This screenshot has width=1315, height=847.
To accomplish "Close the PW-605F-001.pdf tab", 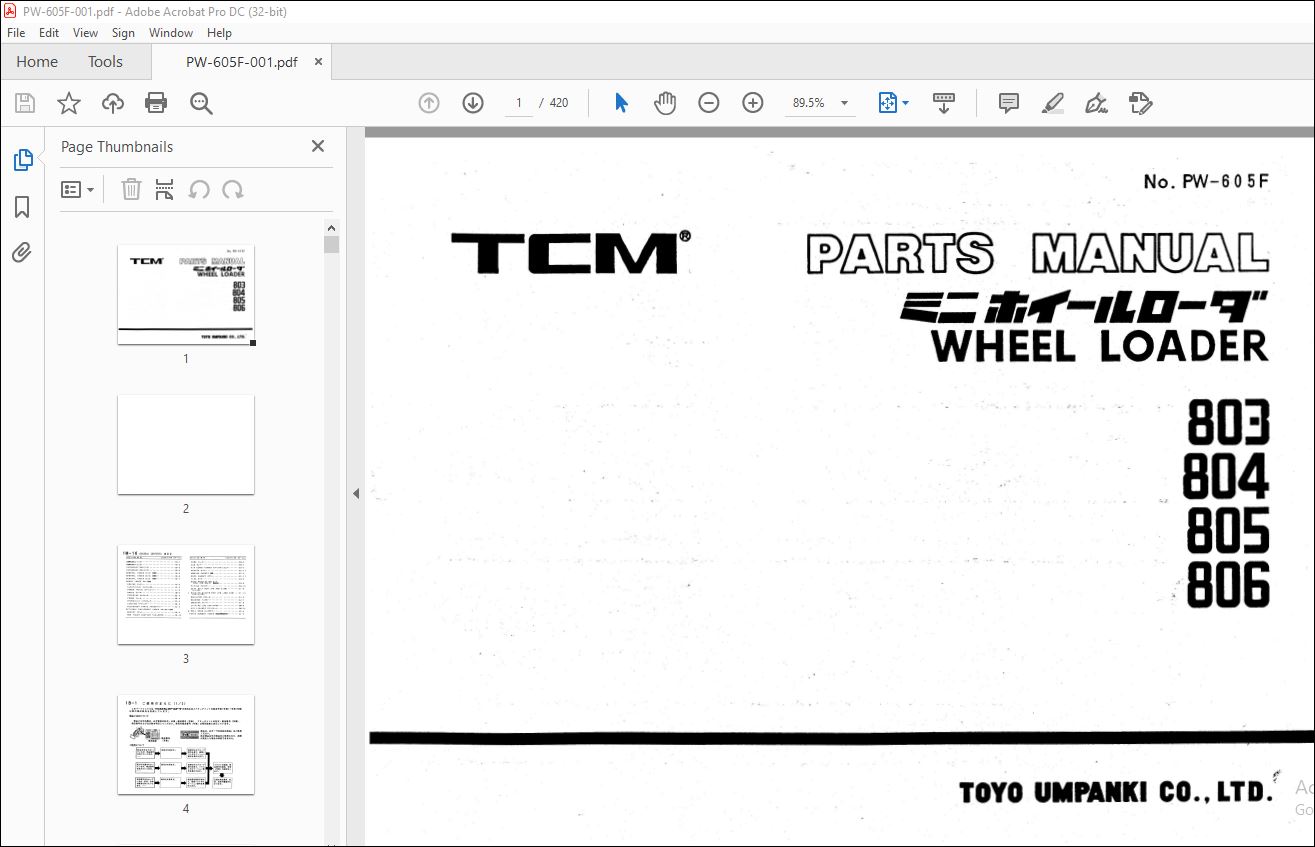I will click(x=318, y=62).
